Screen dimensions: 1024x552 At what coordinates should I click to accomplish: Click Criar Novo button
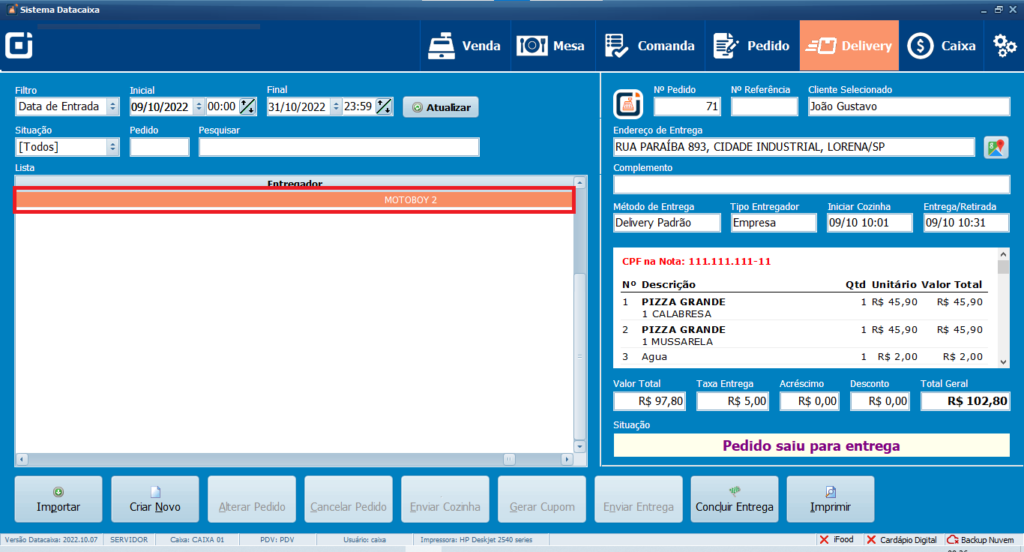155,499
